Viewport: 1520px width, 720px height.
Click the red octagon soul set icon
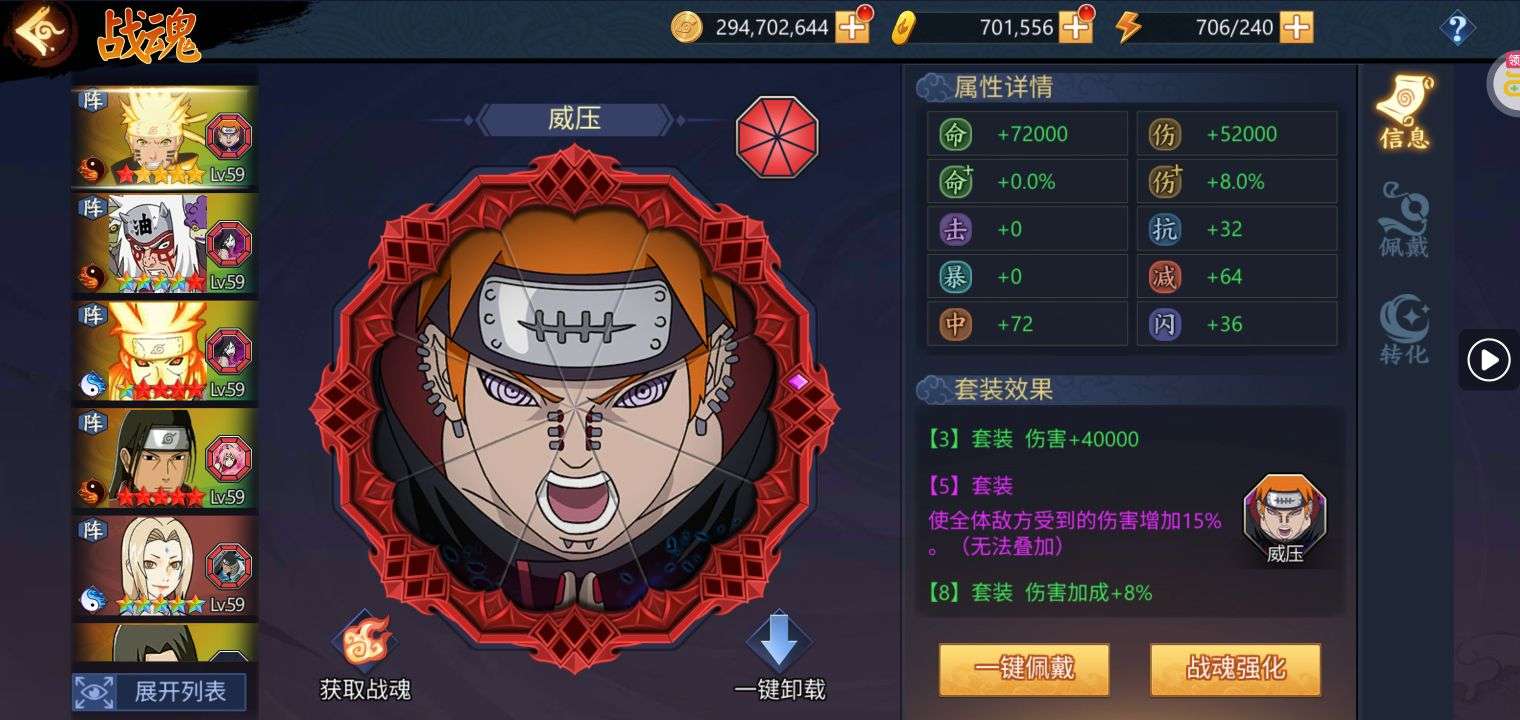click(777, 137)
